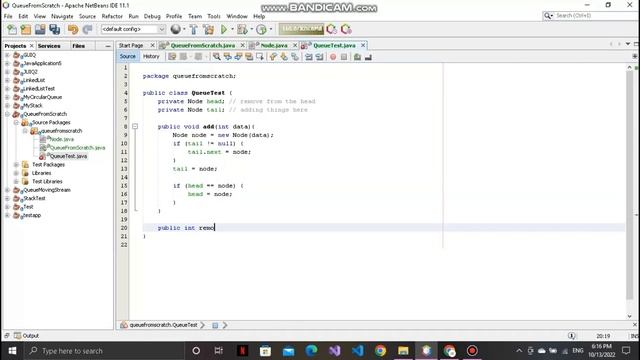The height and width of the screenshot is (360, 640).
Task: Open the dropdown arrow next to Run Project
Action: (232, 29)
